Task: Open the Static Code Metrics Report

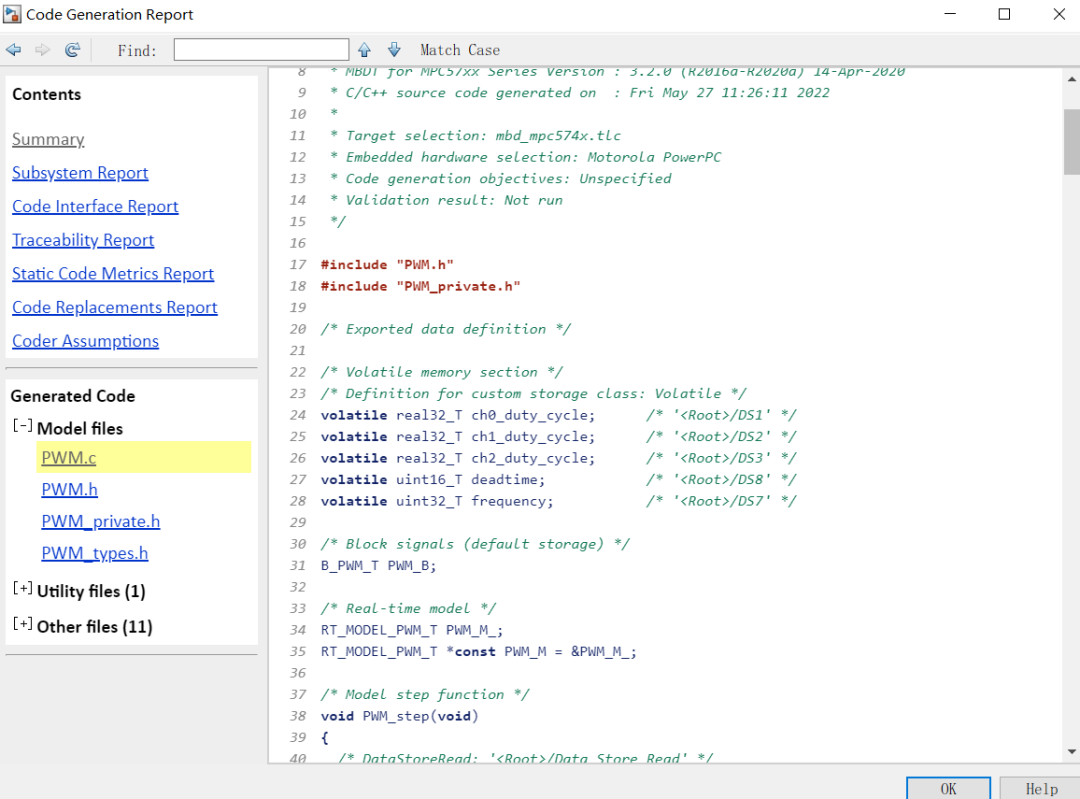Action: pos(113,274)
